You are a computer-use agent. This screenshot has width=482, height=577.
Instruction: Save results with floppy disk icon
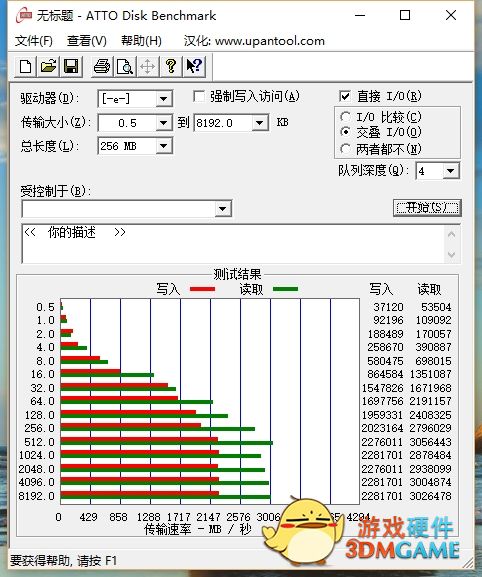pyautogui.click(x=71, y=67)
